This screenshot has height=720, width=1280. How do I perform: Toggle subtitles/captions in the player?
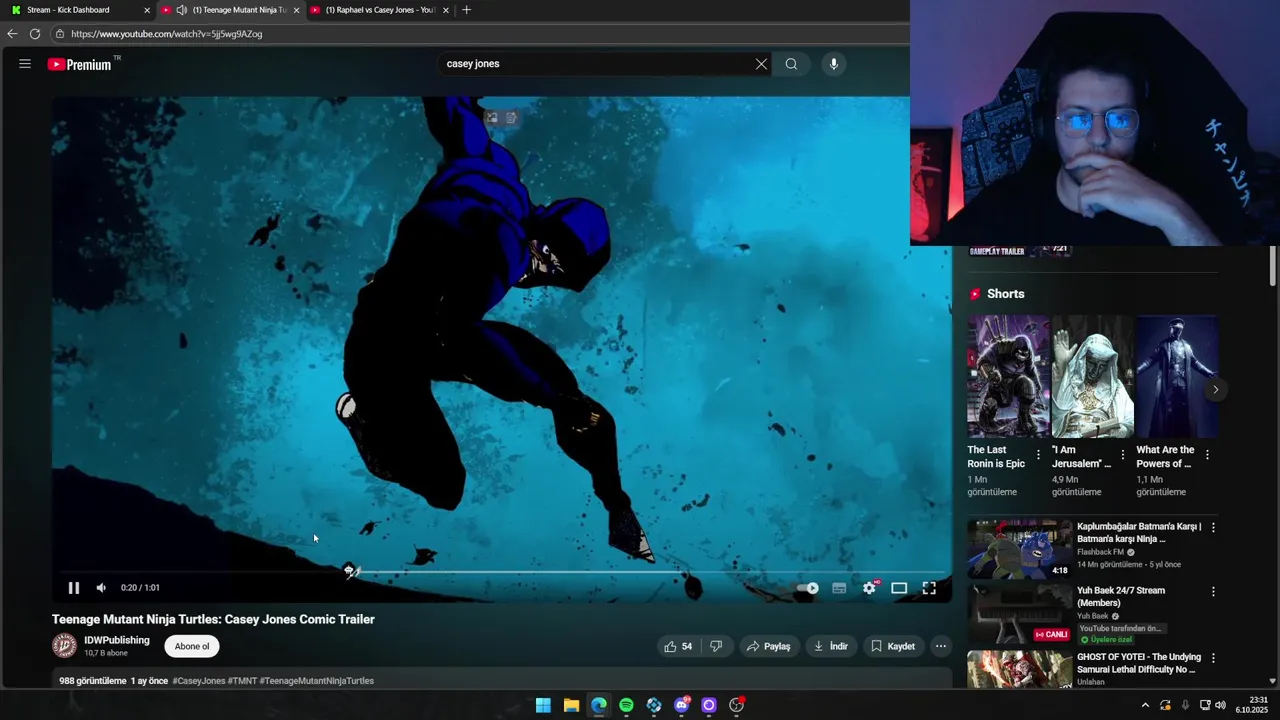[x=839, y=588]
